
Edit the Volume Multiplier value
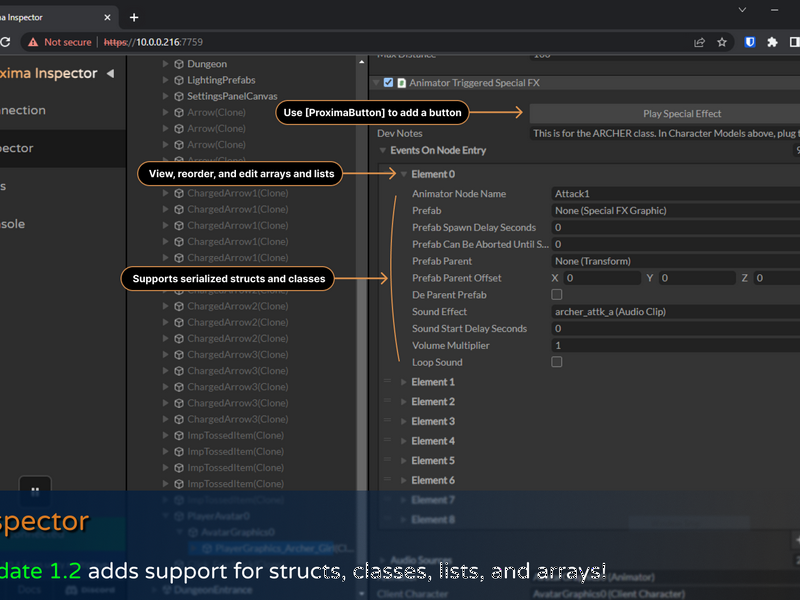[676, 345]
